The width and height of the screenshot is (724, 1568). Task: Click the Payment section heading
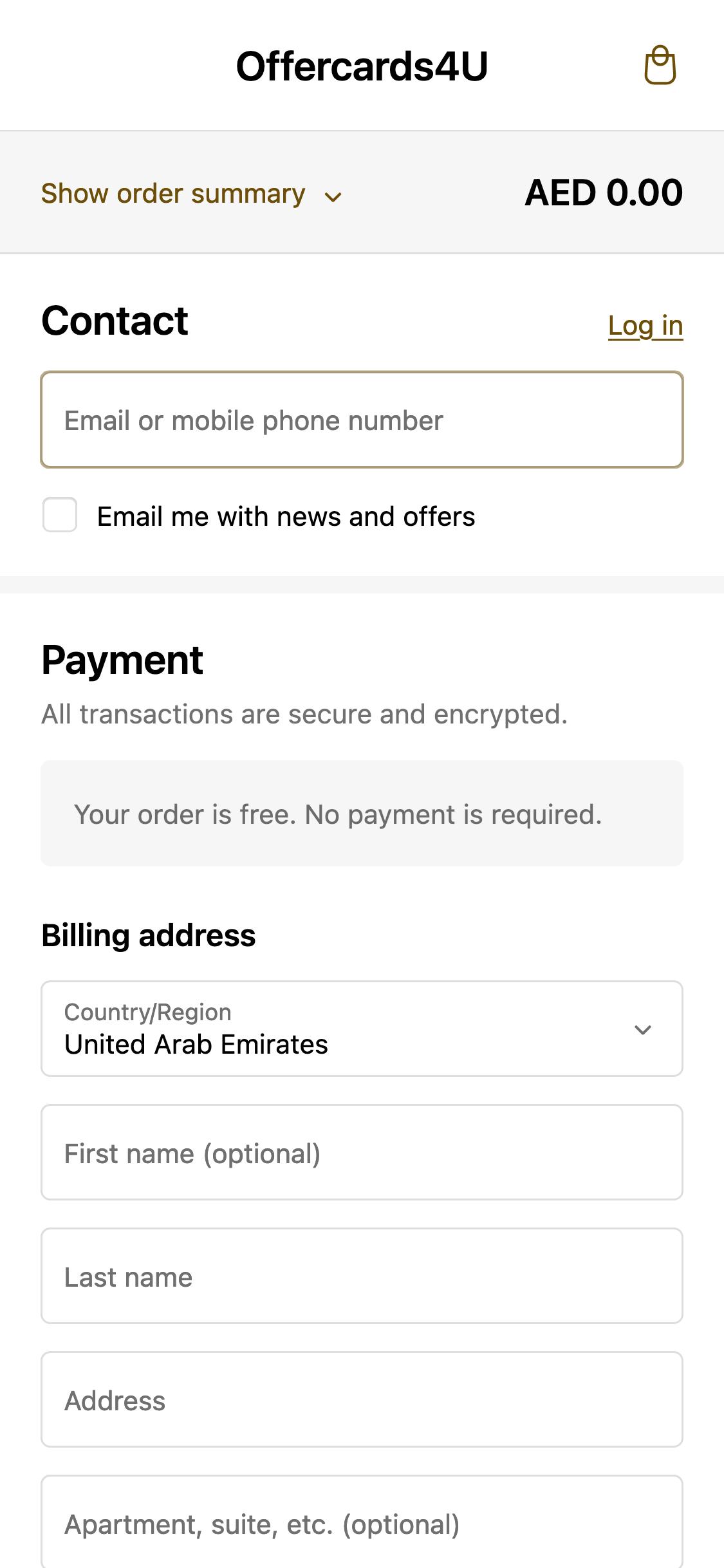[x=122, y=660]
